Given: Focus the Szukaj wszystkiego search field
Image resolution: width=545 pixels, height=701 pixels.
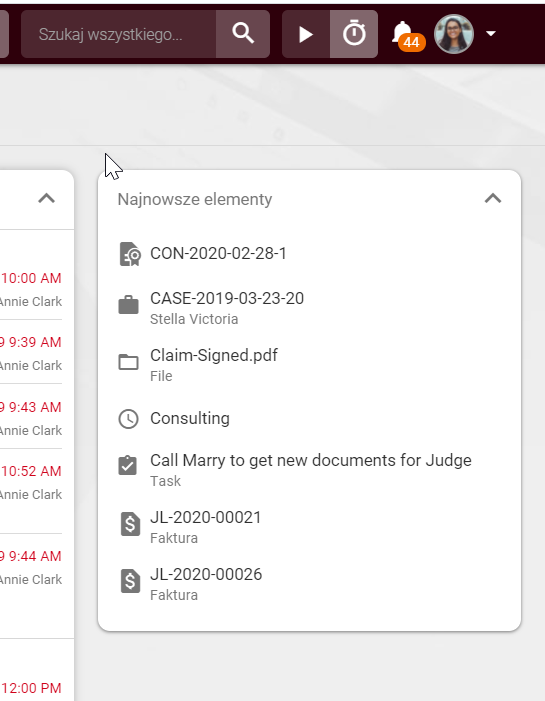Looking at the screenshot, I should 119,34.
